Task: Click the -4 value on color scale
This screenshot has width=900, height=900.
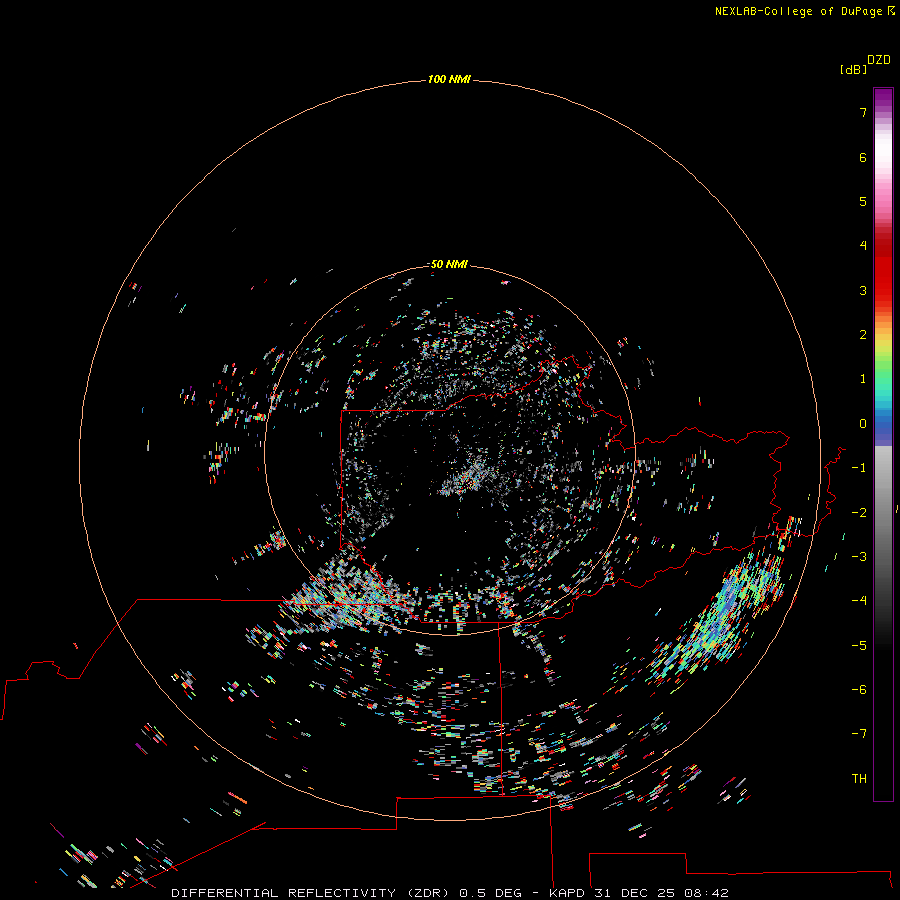Action: tap(859, 600)
